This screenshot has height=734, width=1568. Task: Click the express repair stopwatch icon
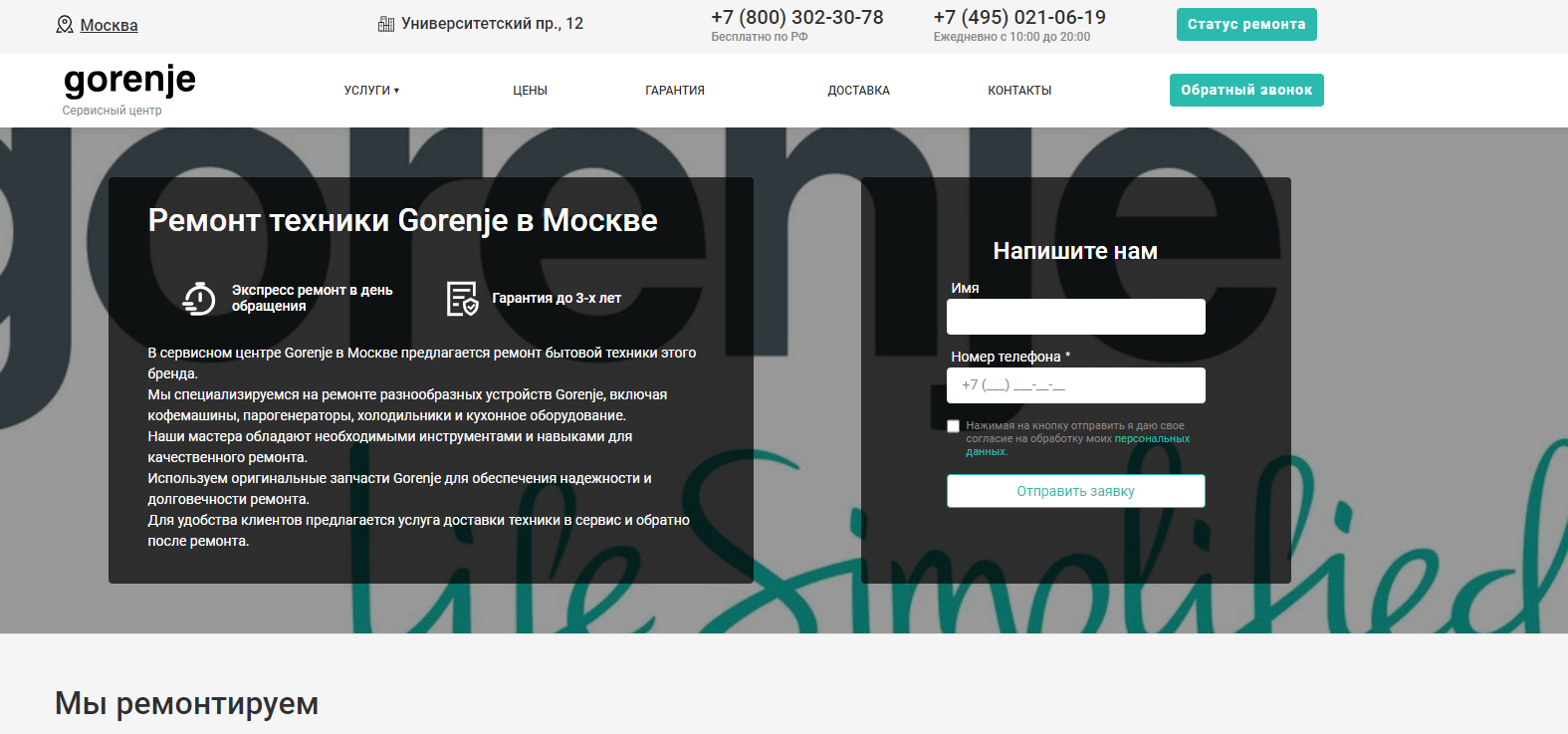click(199, 298)
